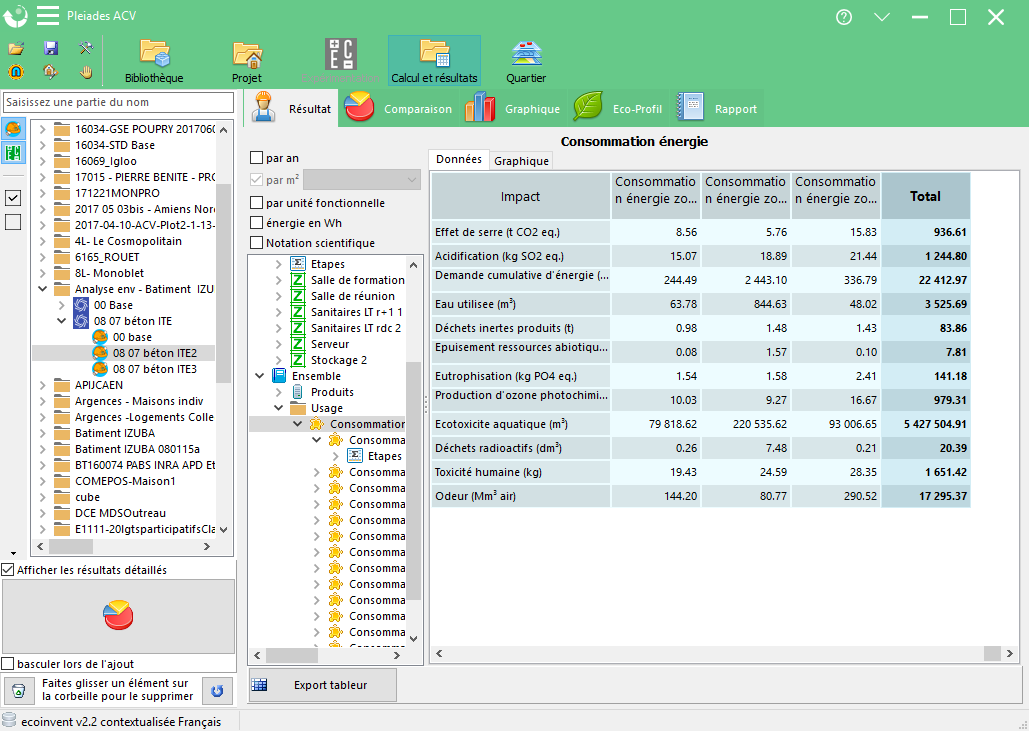
Task: Click the Total column header
Action: (x=925, y=196)
